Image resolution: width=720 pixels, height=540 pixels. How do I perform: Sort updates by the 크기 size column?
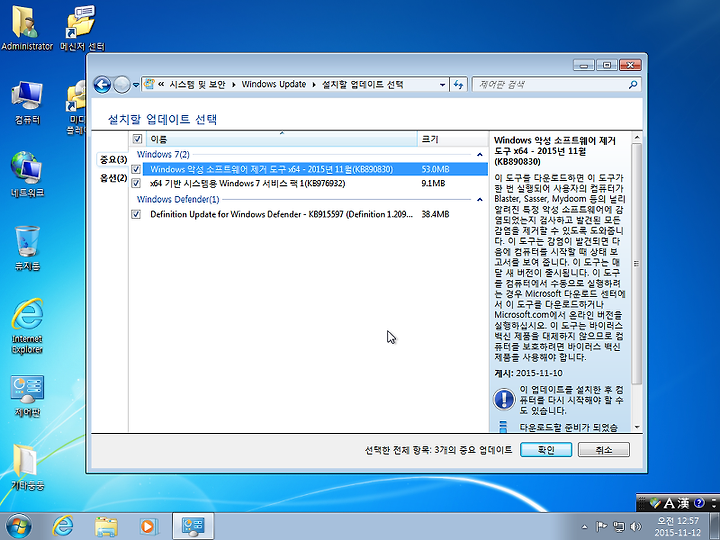pyautogui.click(x=452, y=139)
